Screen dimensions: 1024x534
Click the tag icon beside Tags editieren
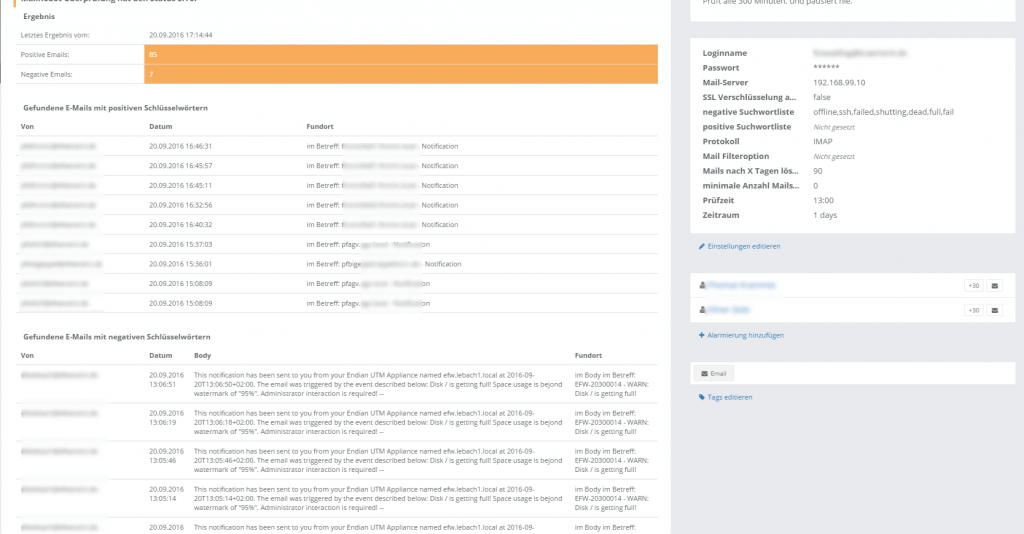pos(702,397)
